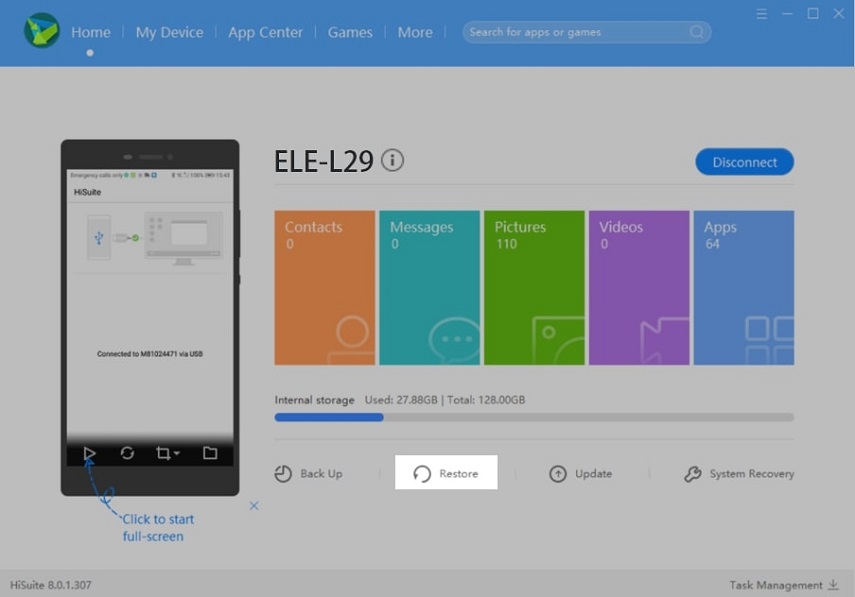Open the Videos tile
This screenshot has width=855, height=597.
click(639, 288)
